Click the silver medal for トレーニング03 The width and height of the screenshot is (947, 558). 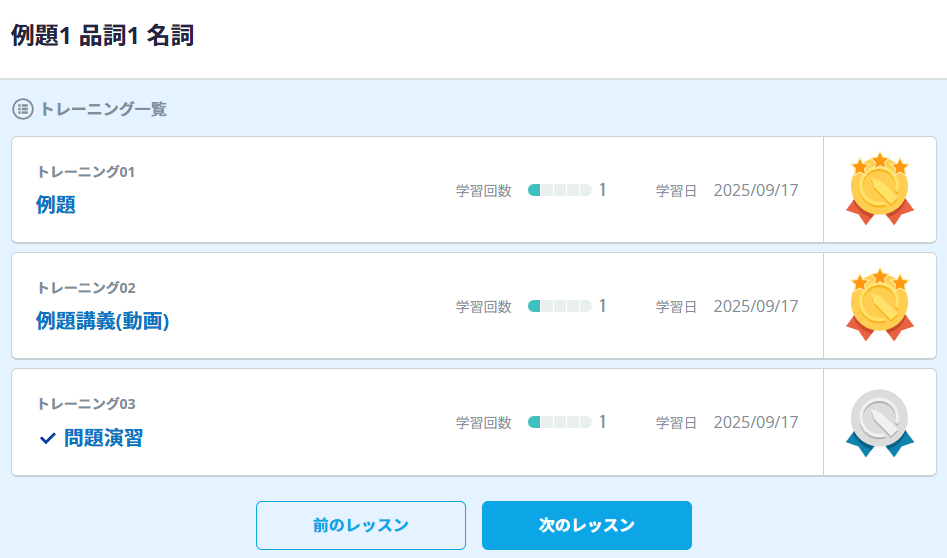[879, 422]
